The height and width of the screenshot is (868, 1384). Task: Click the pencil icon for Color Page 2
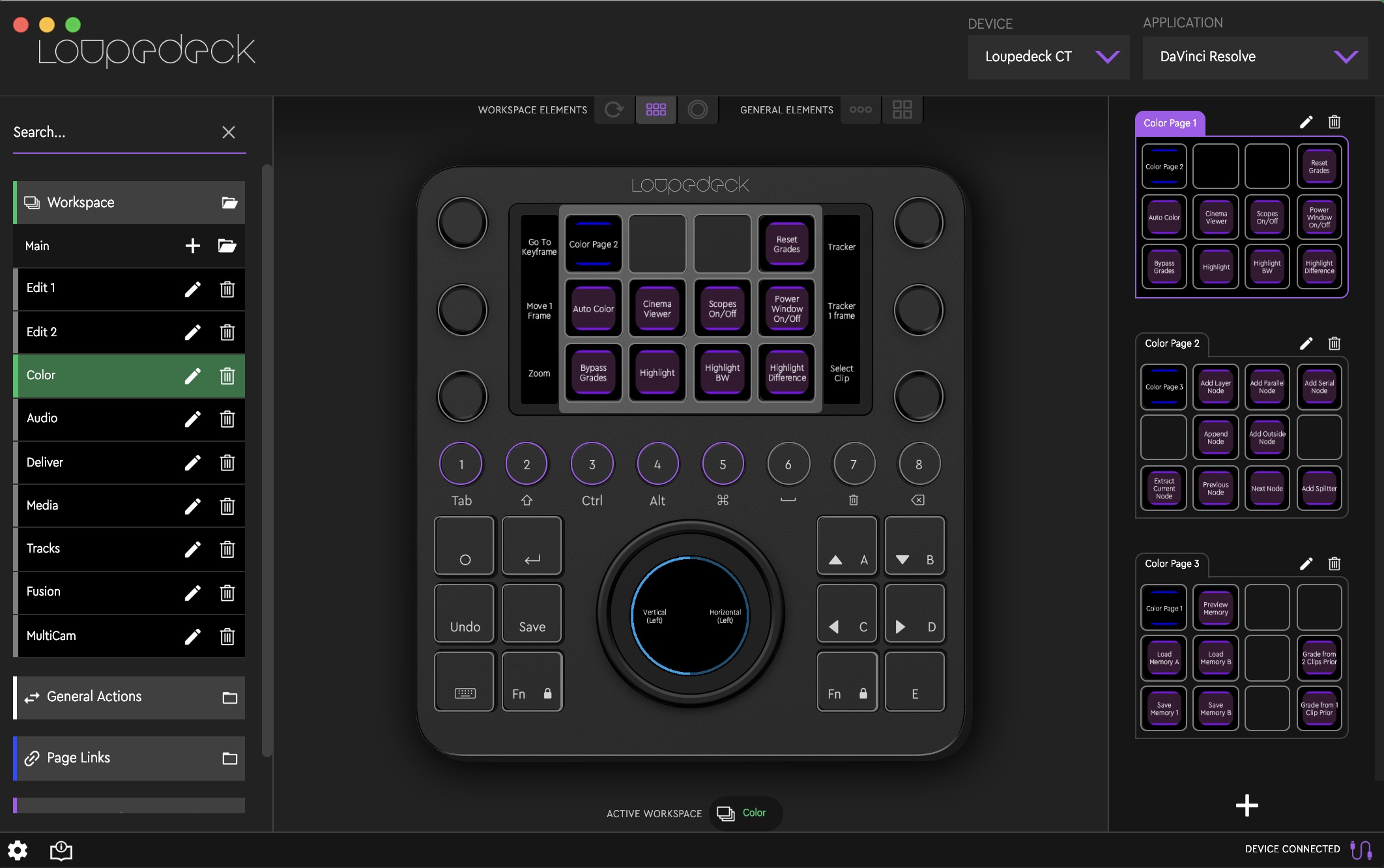(1306, 343)
